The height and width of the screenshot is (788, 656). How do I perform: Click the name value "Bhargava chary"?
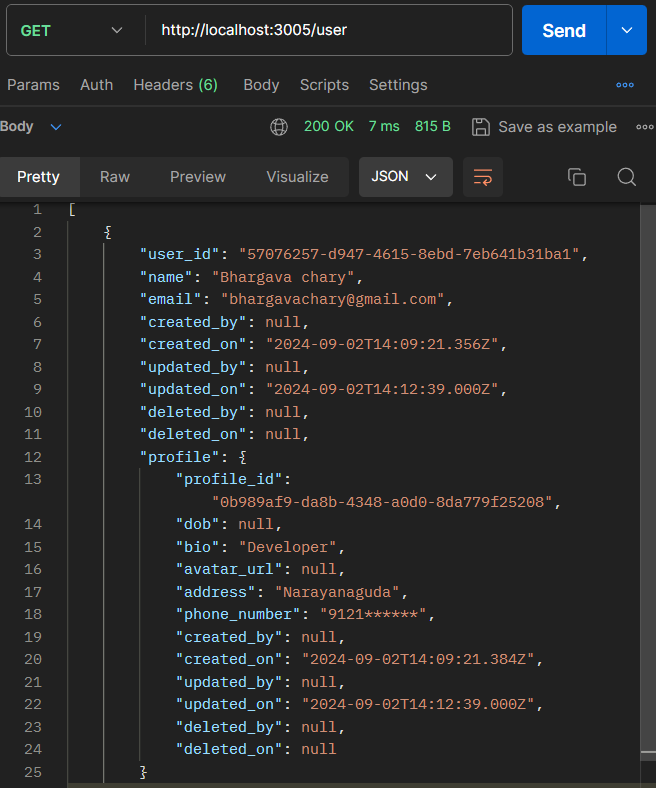point(283,277)
